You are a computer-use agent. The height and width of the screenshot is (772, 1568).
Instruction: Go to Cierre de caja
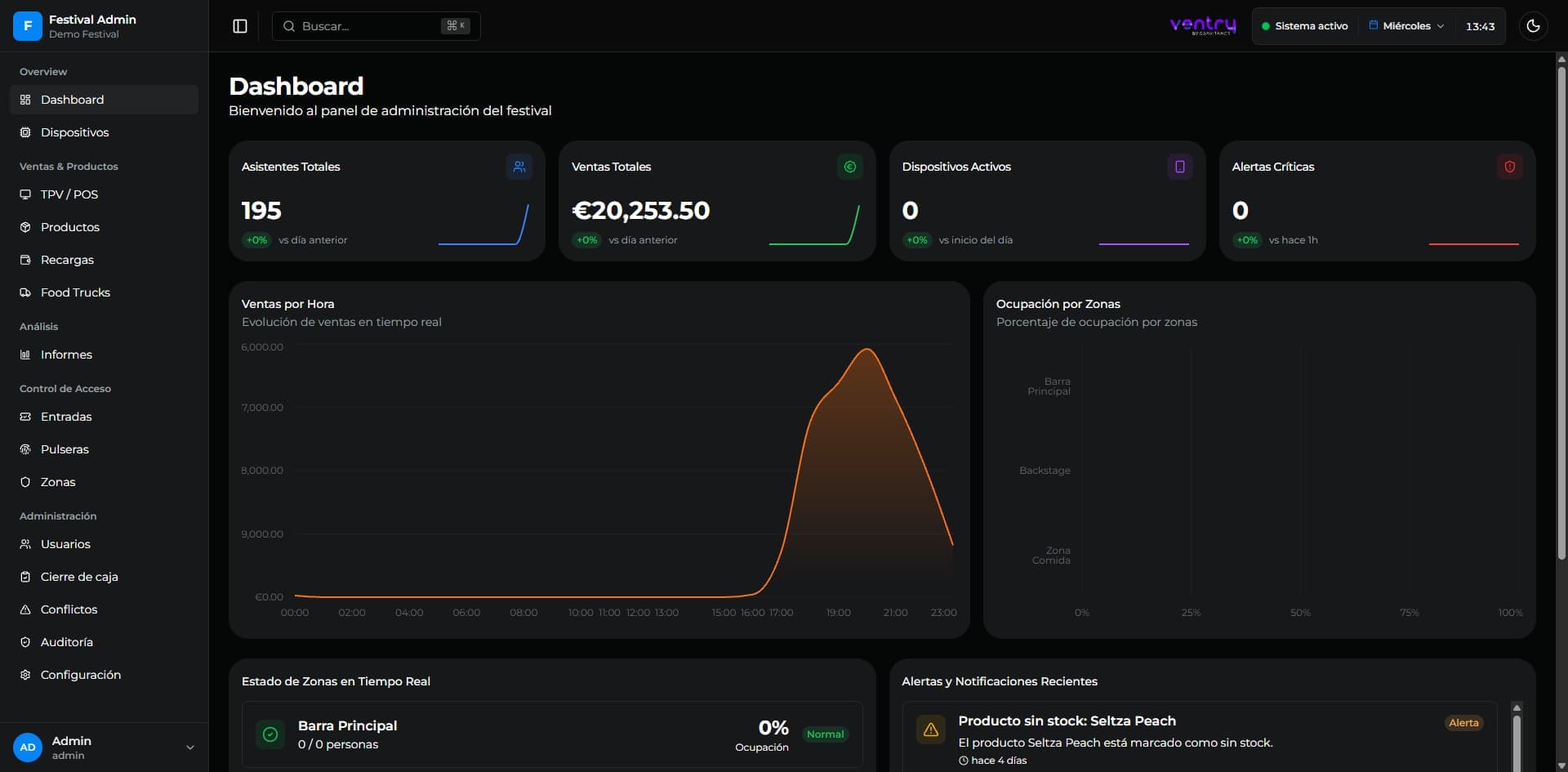point(104,577)
